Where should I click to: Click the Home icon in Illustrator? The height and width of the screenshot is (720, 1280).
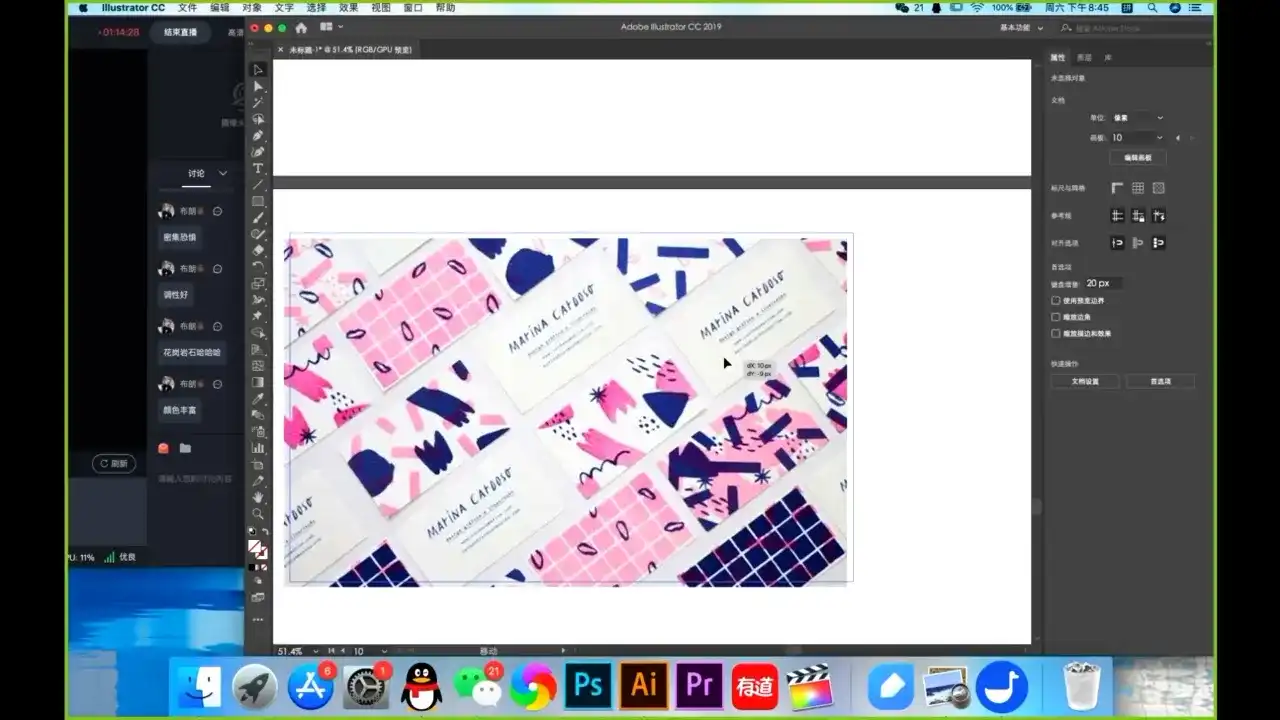coord(301,28)
